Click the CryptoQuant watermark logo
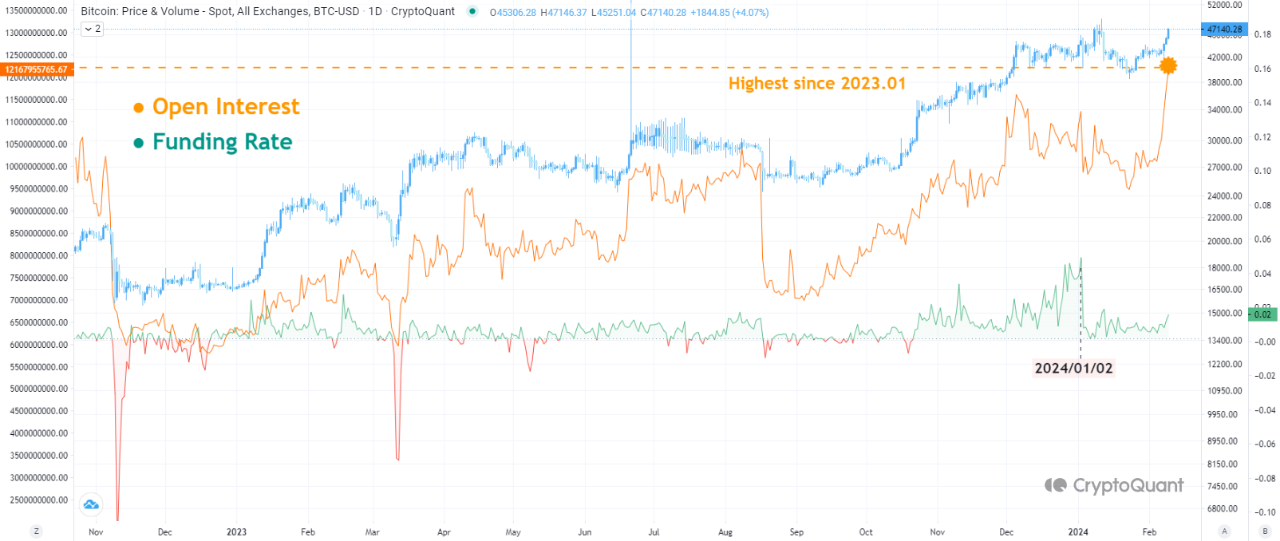 1055,485
